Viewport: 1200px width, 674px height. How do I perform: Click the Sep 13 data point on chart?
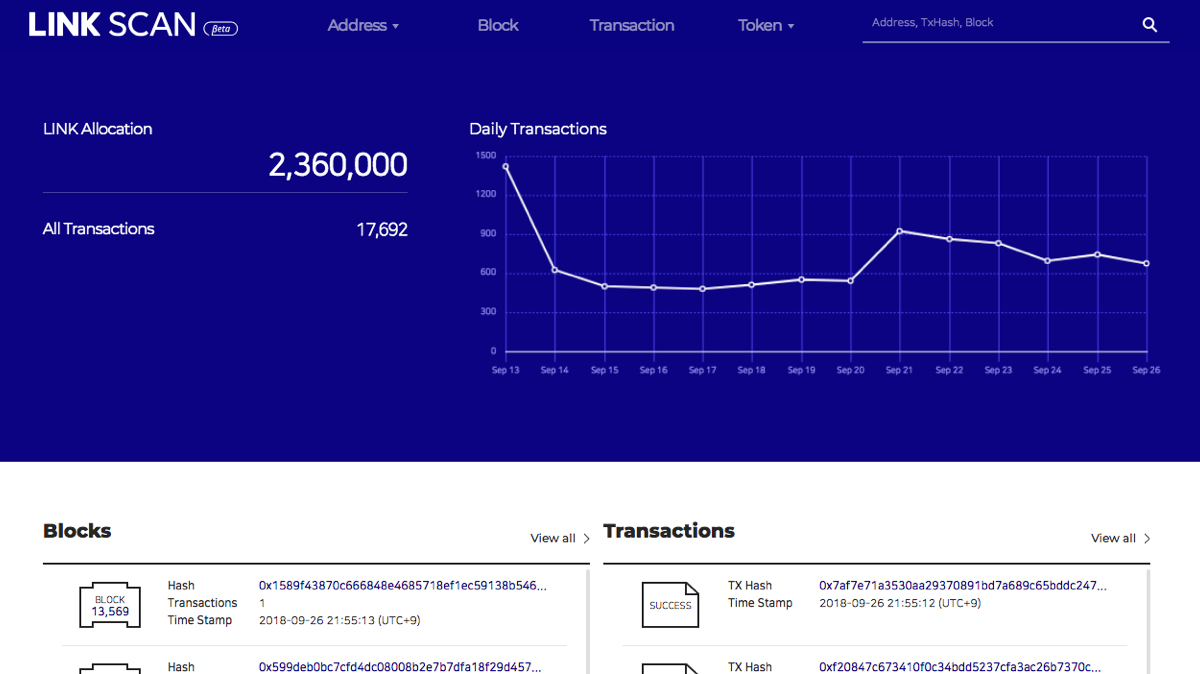coord(506,166)
